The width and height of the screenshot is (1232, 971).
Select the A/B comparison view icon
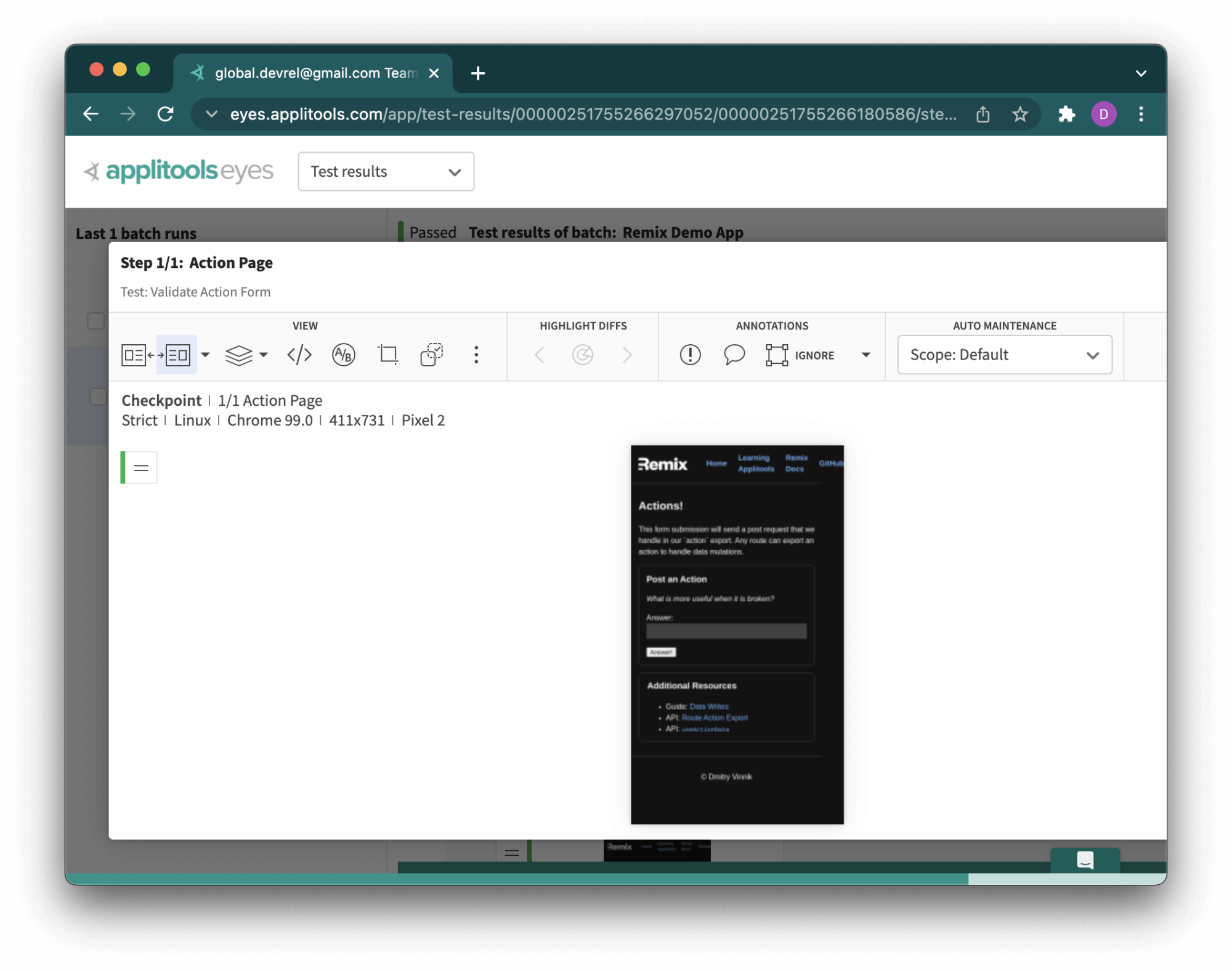343,355
